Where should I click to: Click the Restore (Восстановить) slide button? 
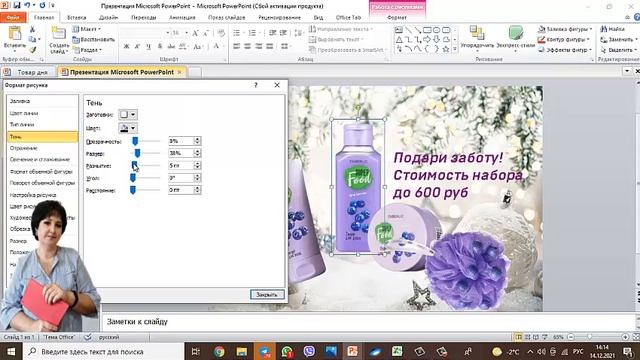(x=93, y=40)
